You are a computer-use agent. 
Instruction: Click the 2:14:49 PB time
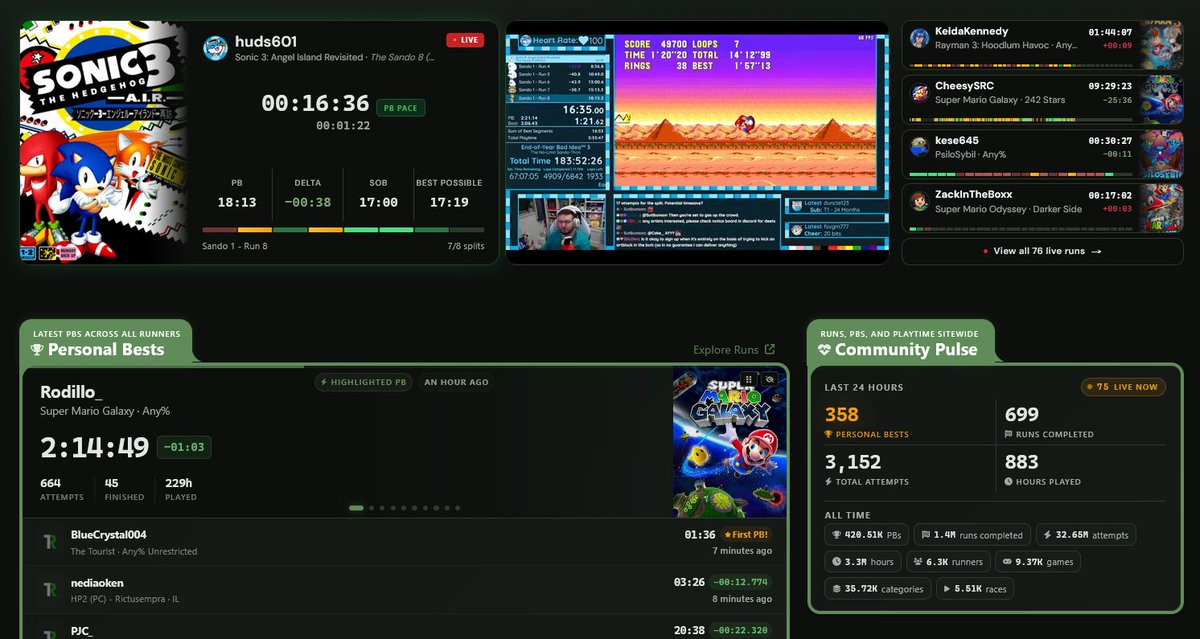94,447
